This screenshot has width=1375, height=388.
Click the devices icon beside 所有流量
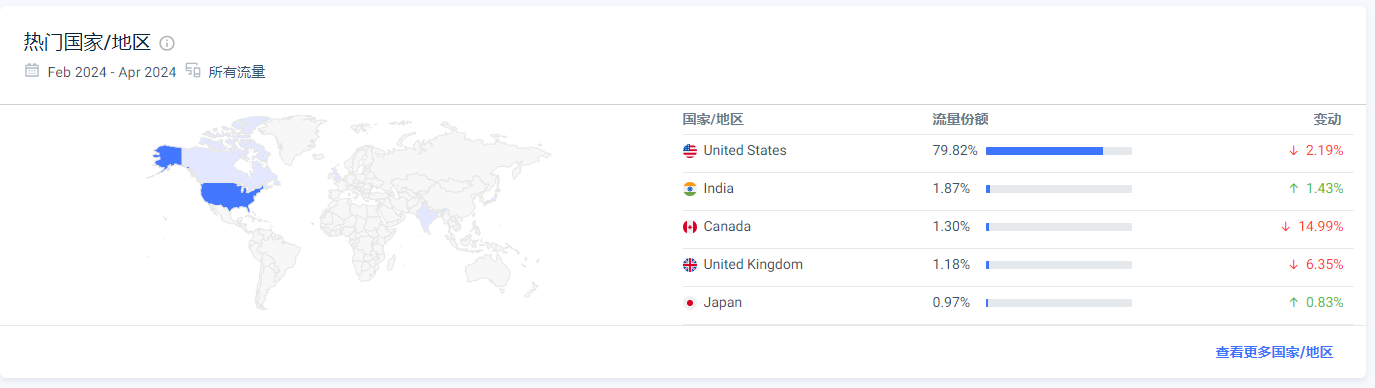193,71
